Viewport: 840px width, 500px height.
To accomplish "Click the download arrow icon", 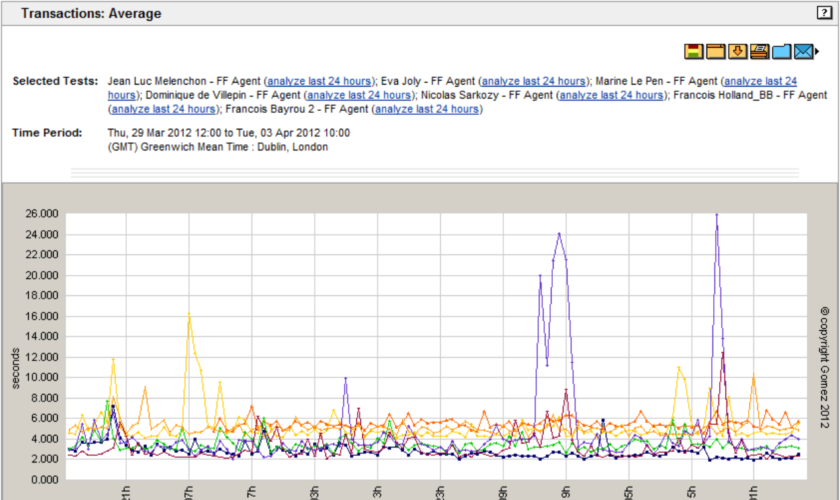I will [738, 51].
